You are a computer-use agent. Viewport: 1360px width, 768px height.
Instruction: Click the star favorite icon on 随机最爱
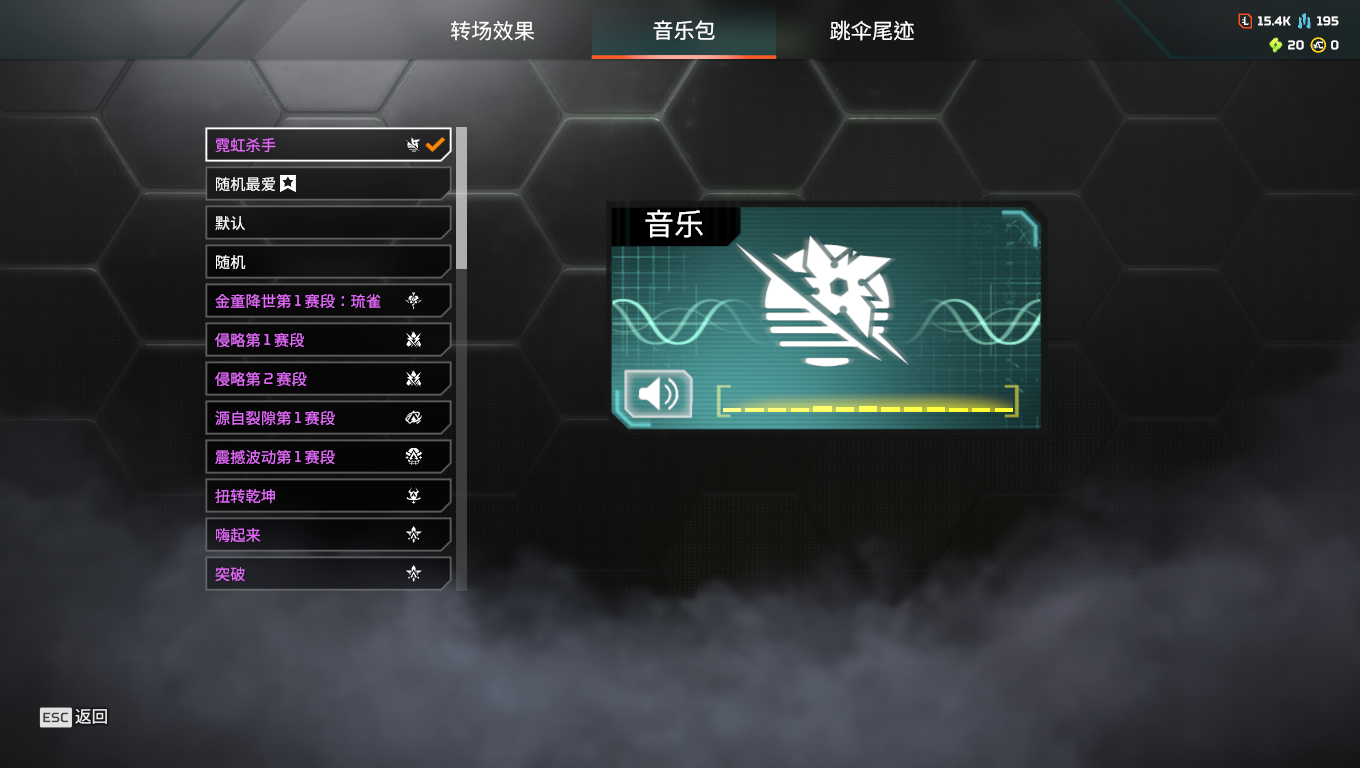click(x=288, y=183)
